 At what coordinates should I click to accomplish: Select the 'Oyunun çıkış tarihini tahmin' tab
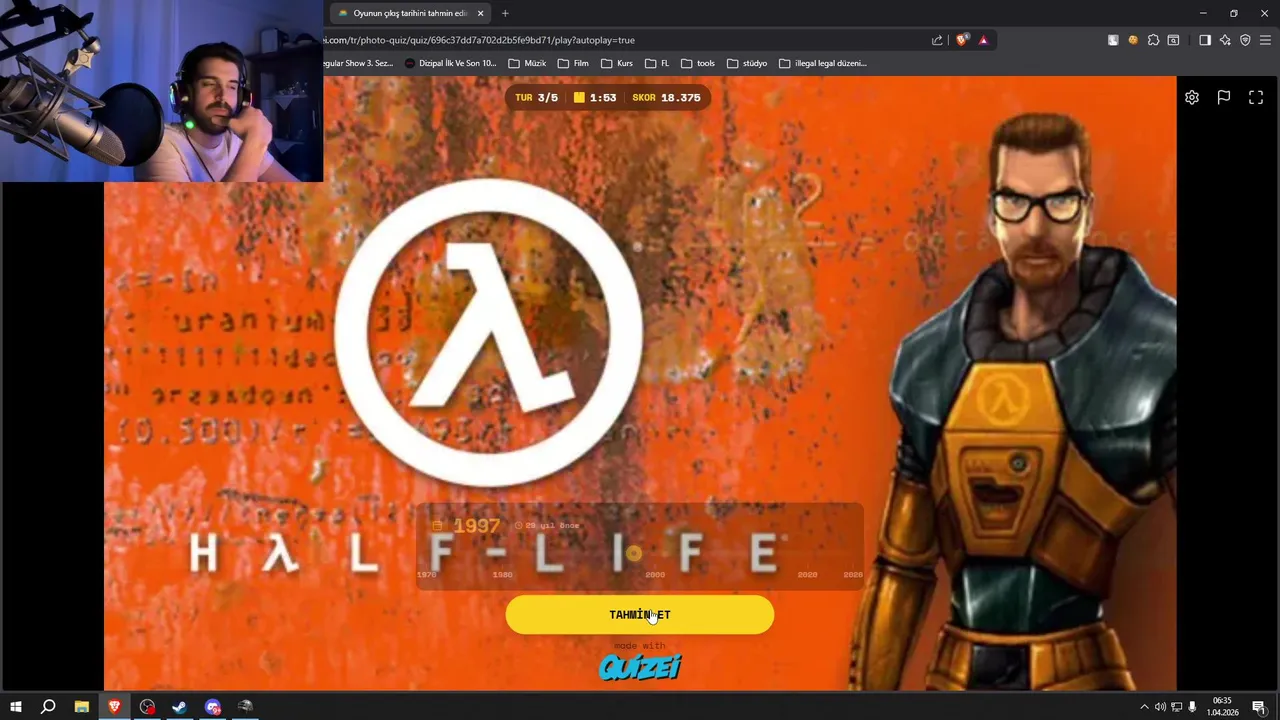pyautogui.click(x=410, y=13)
